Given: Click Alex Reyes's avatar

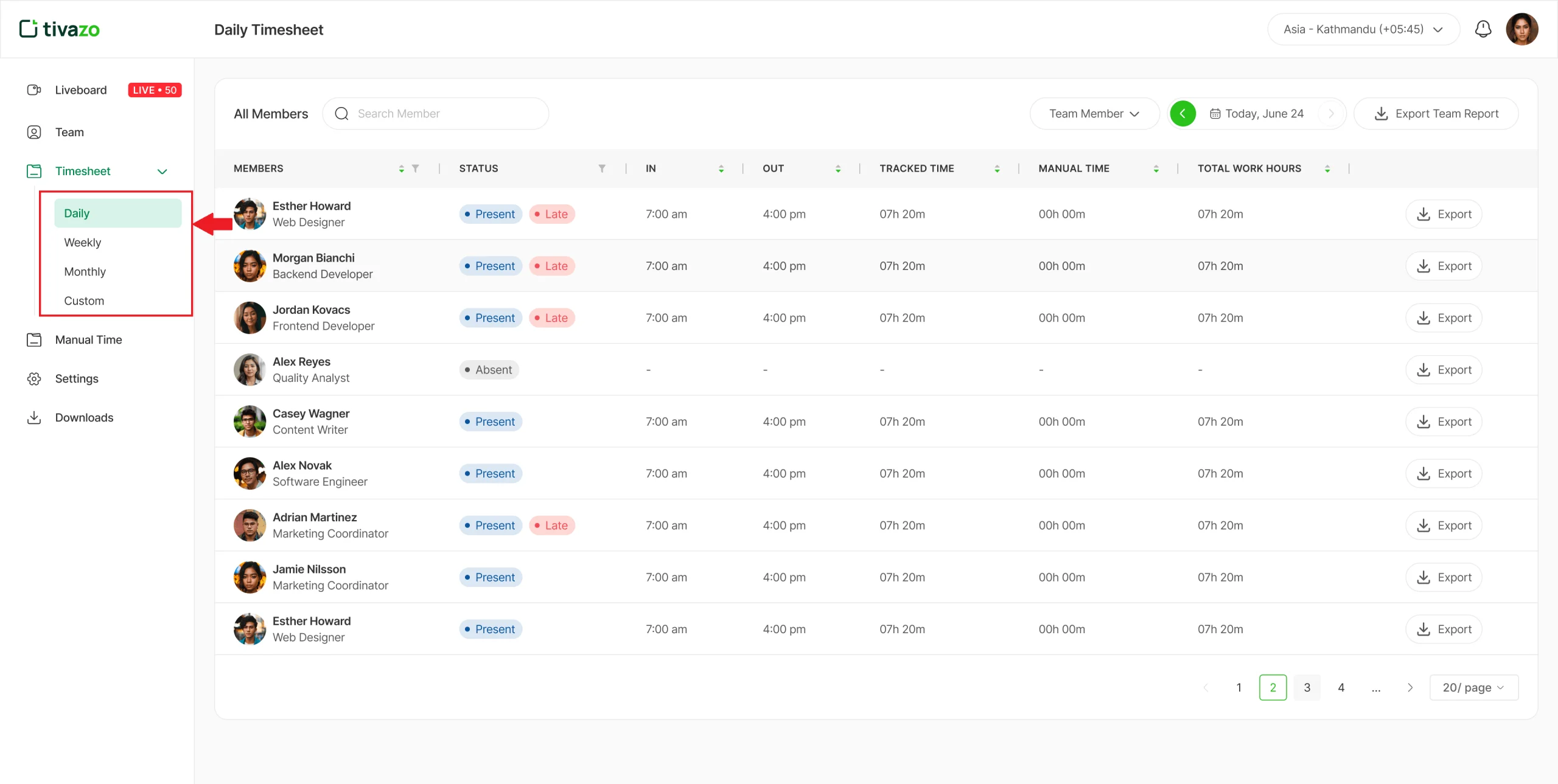Looking at the screenshot, I should [250, 370].
